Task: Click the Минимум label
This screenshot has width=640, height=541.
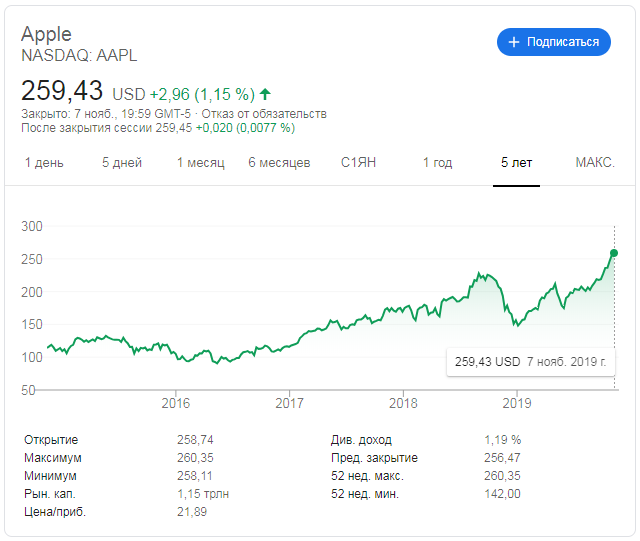Action: pos(50,476)
